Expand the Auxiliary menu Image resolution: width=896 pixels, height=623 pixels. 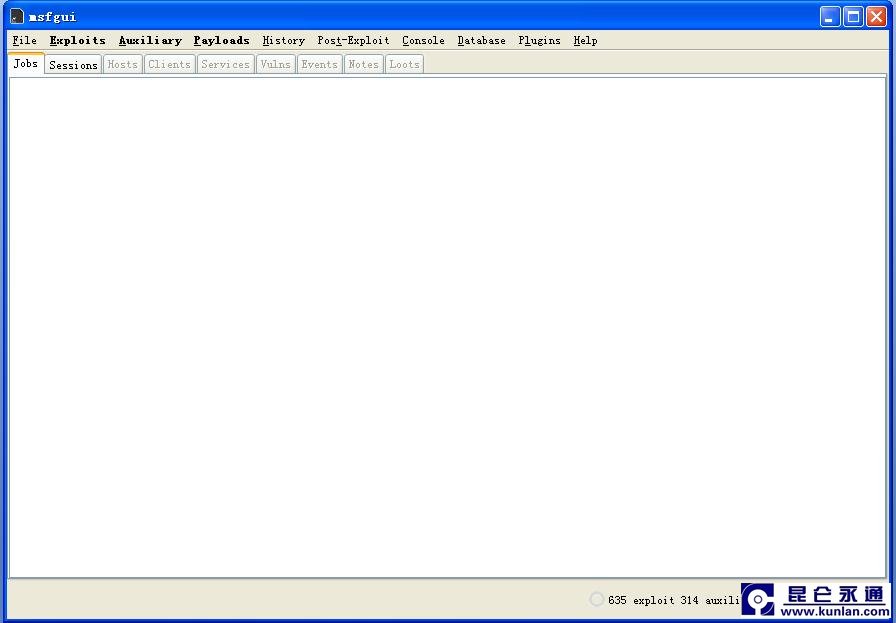click(150, 41)
